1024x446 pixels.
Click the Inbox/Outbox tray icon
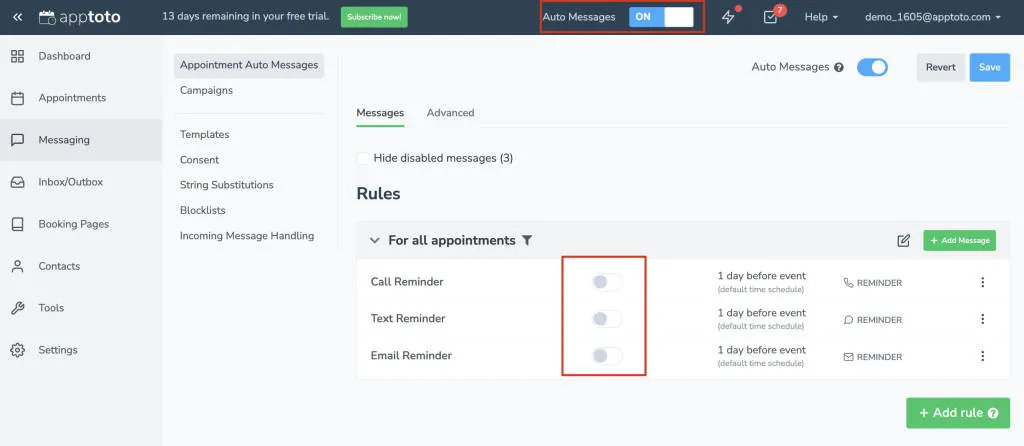pos(18,182)
